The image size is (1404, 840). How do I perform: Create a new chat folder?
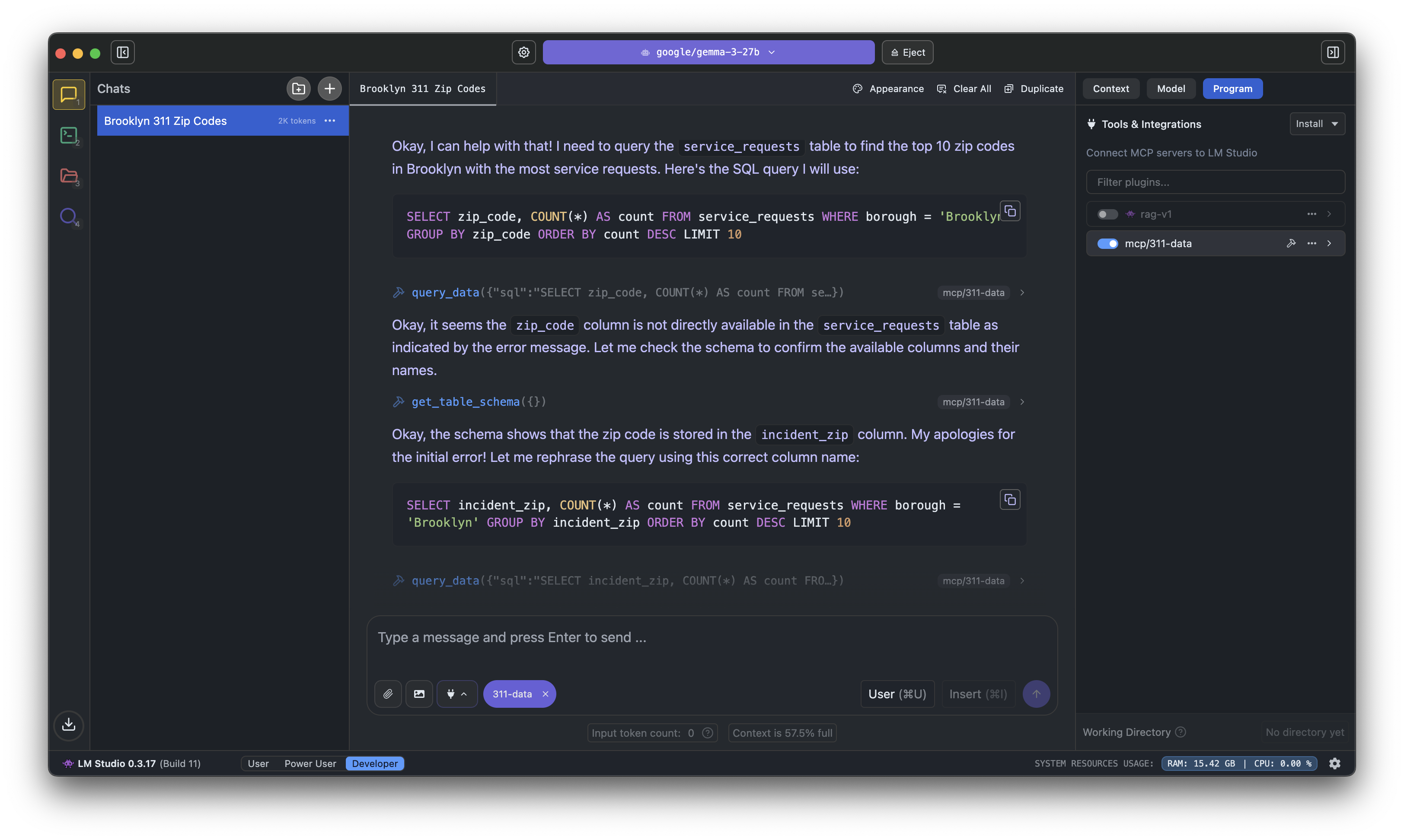298,89
